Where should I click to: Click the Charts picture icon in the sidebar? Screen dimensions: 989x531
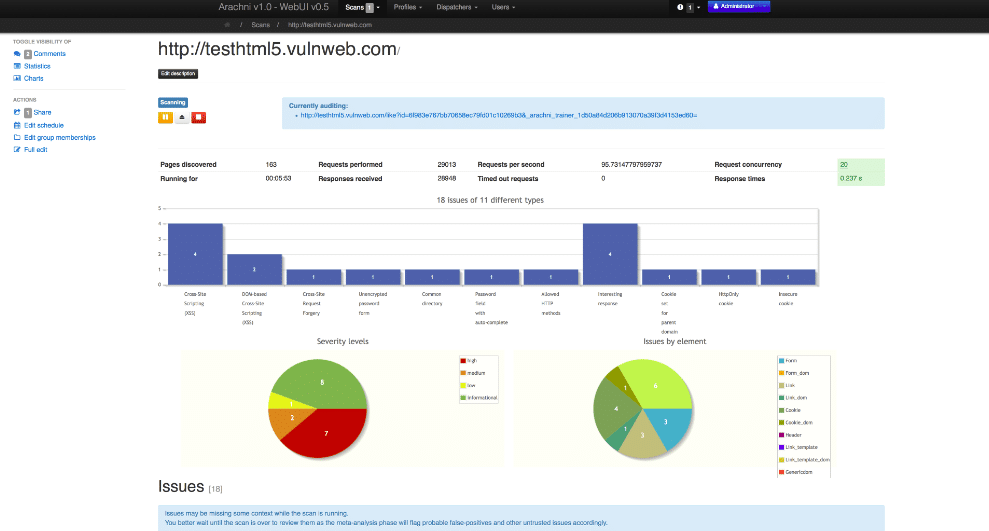point(17,79)
